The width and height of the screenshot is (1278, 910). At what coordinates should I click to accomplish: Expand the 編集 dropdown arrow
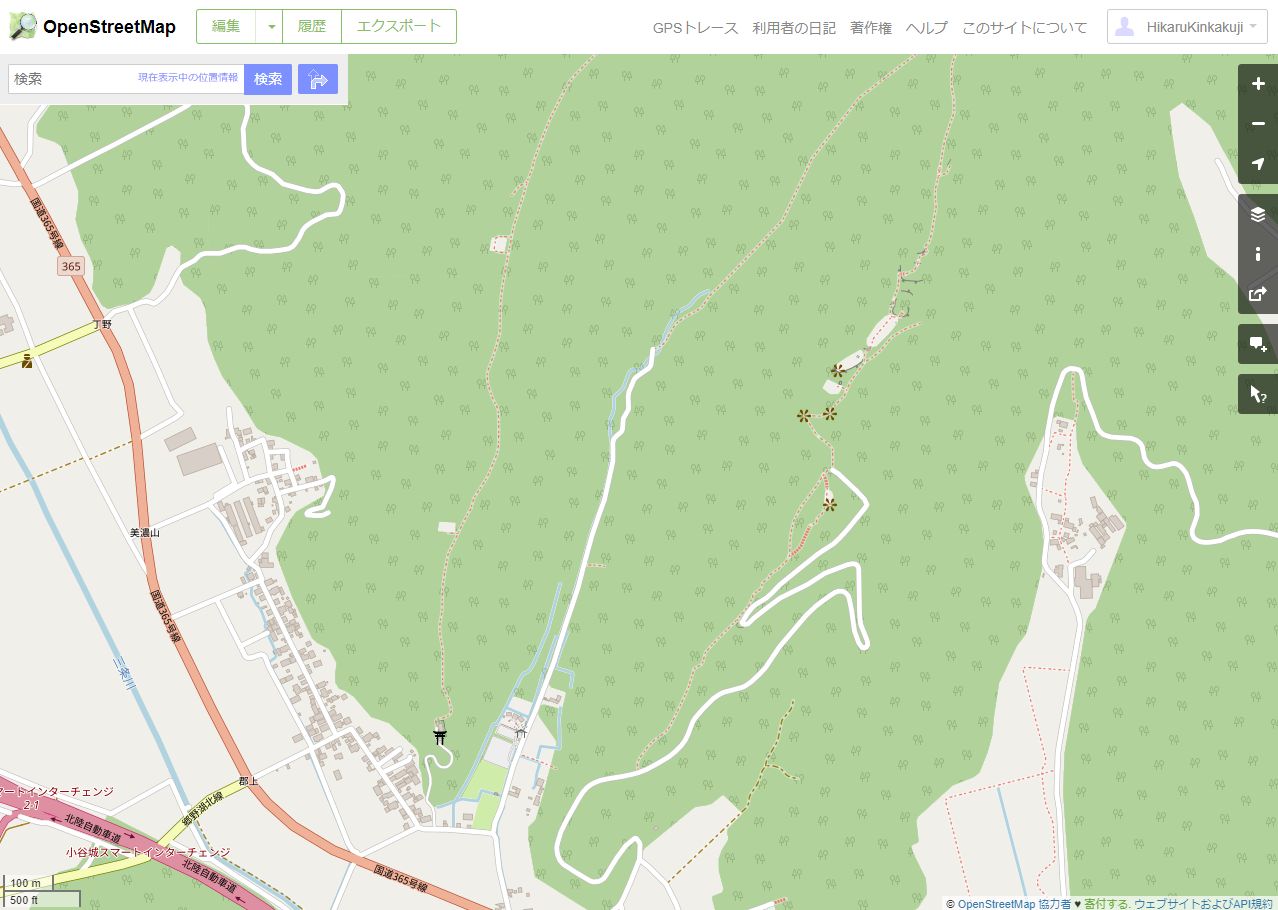(x=270, y=27)
